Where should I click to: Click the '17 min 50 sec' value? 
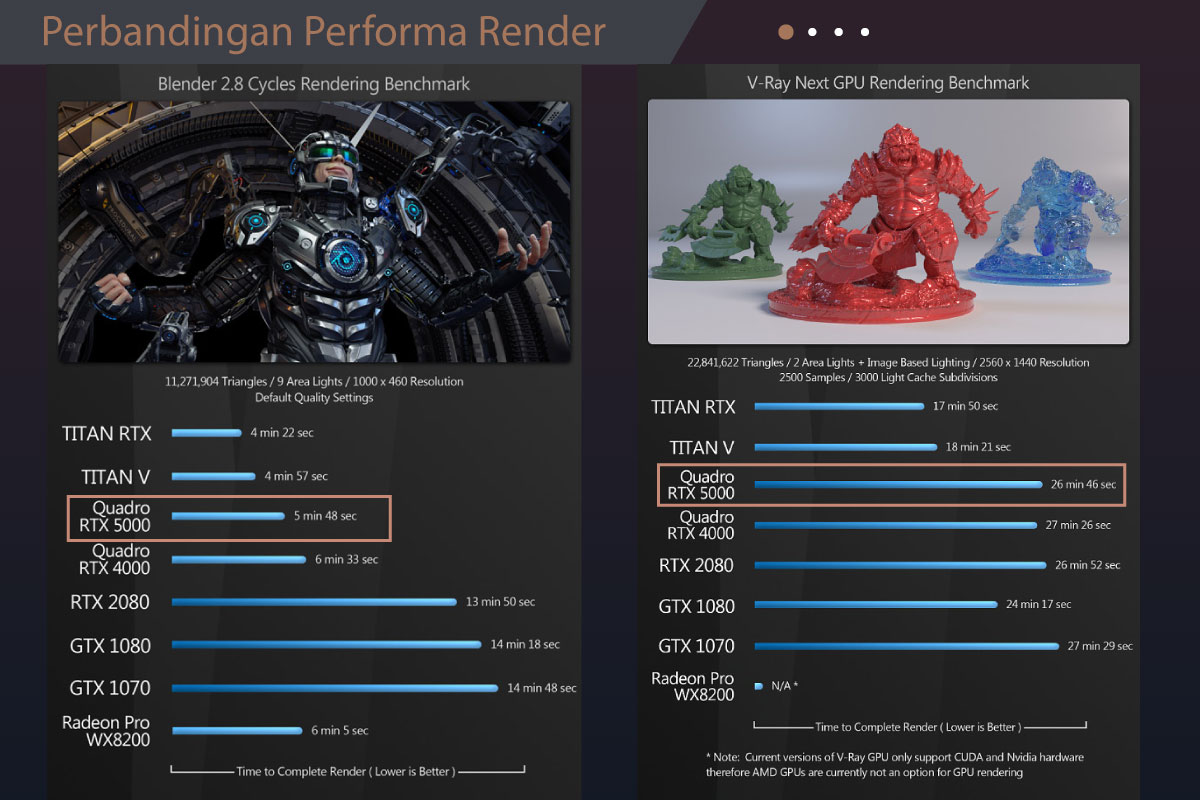[x=965, y=406]
